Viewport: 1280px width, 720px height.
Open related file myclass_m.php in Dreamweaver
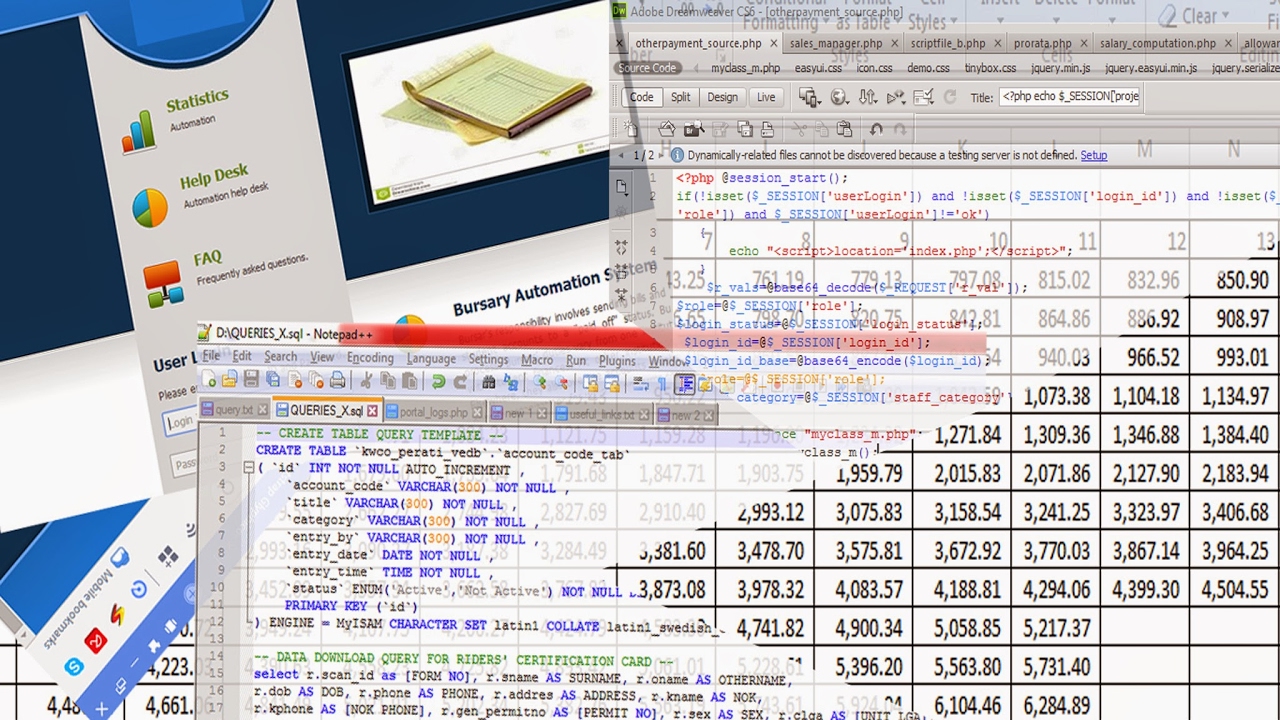tap(745, 68)
